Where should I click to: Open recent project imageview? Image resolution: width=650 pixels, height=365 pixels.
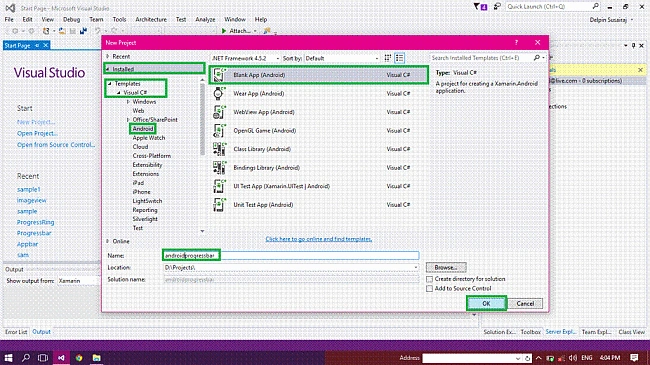coord(32,201)
